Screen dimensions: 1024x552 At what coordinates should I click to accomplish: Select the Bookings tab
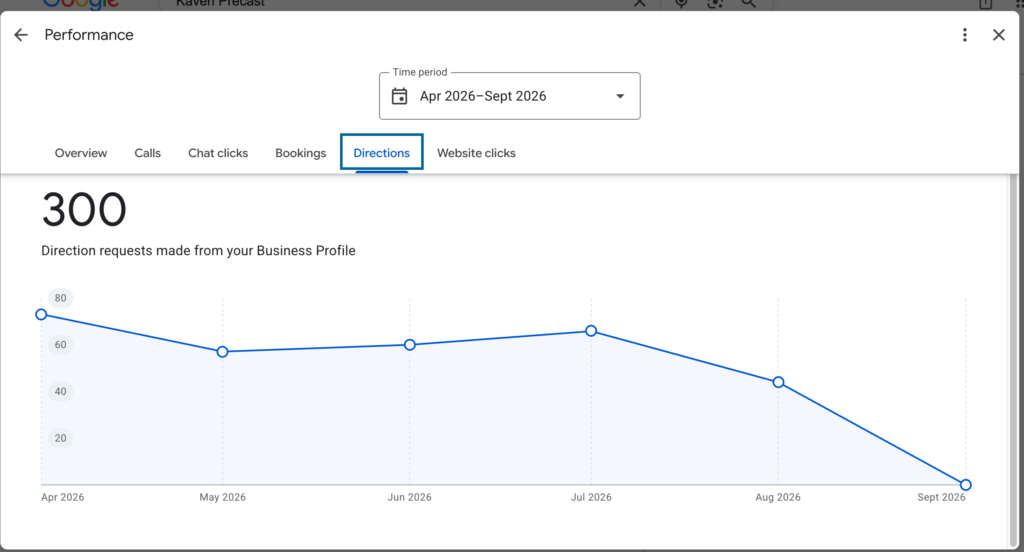(300, 153)
